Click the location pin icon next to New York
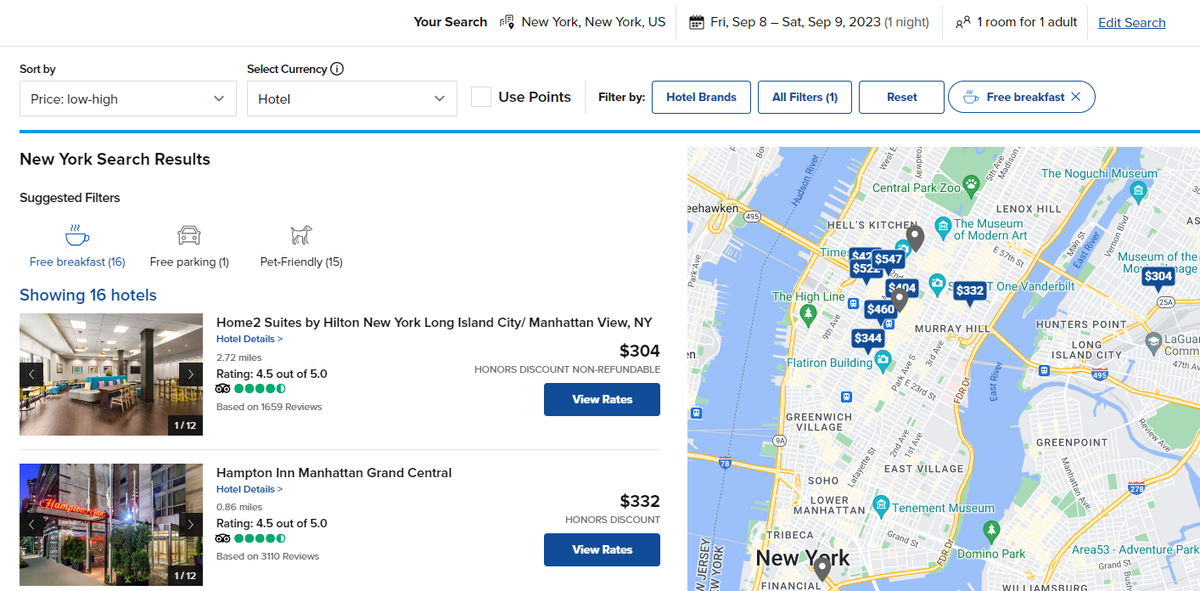 (506, 21)
